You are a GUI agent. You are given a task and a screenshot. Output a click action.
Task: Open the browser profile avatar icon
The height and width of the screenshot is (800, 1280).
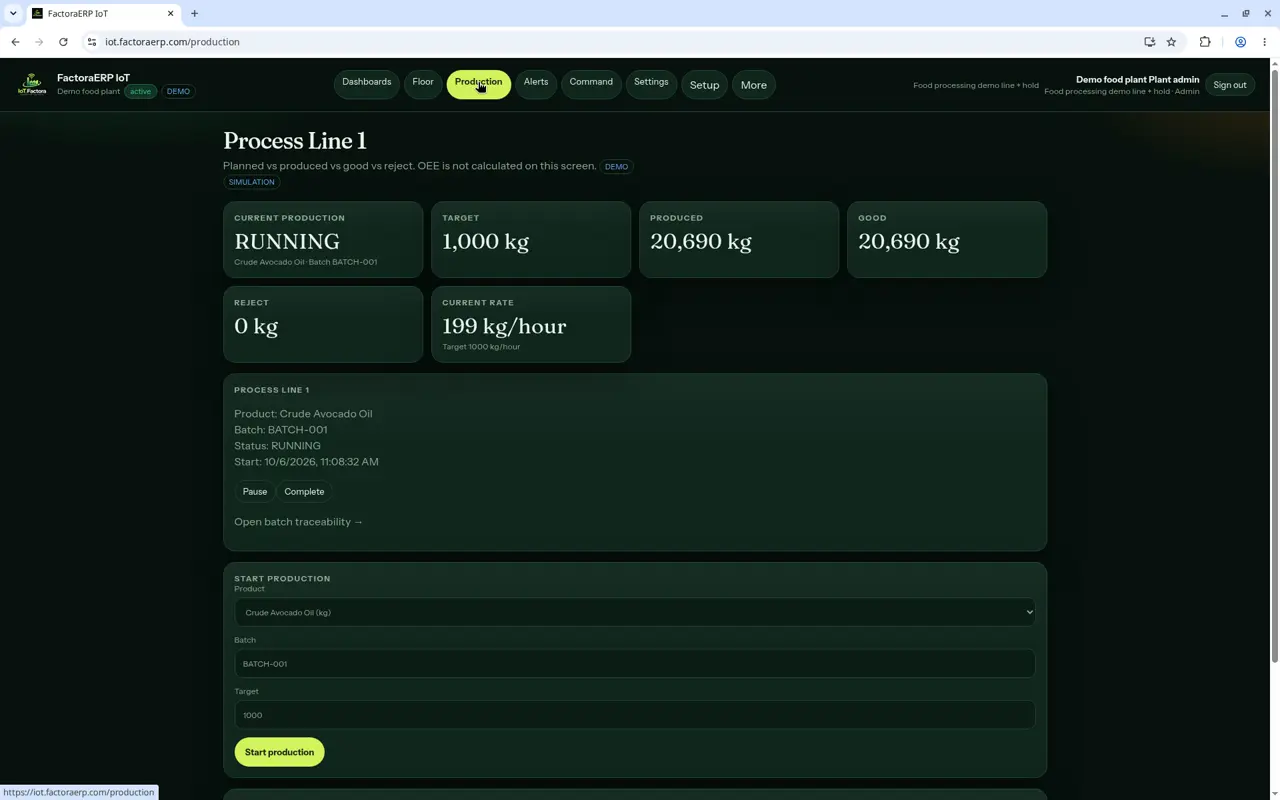click(x=1240, y=42)
